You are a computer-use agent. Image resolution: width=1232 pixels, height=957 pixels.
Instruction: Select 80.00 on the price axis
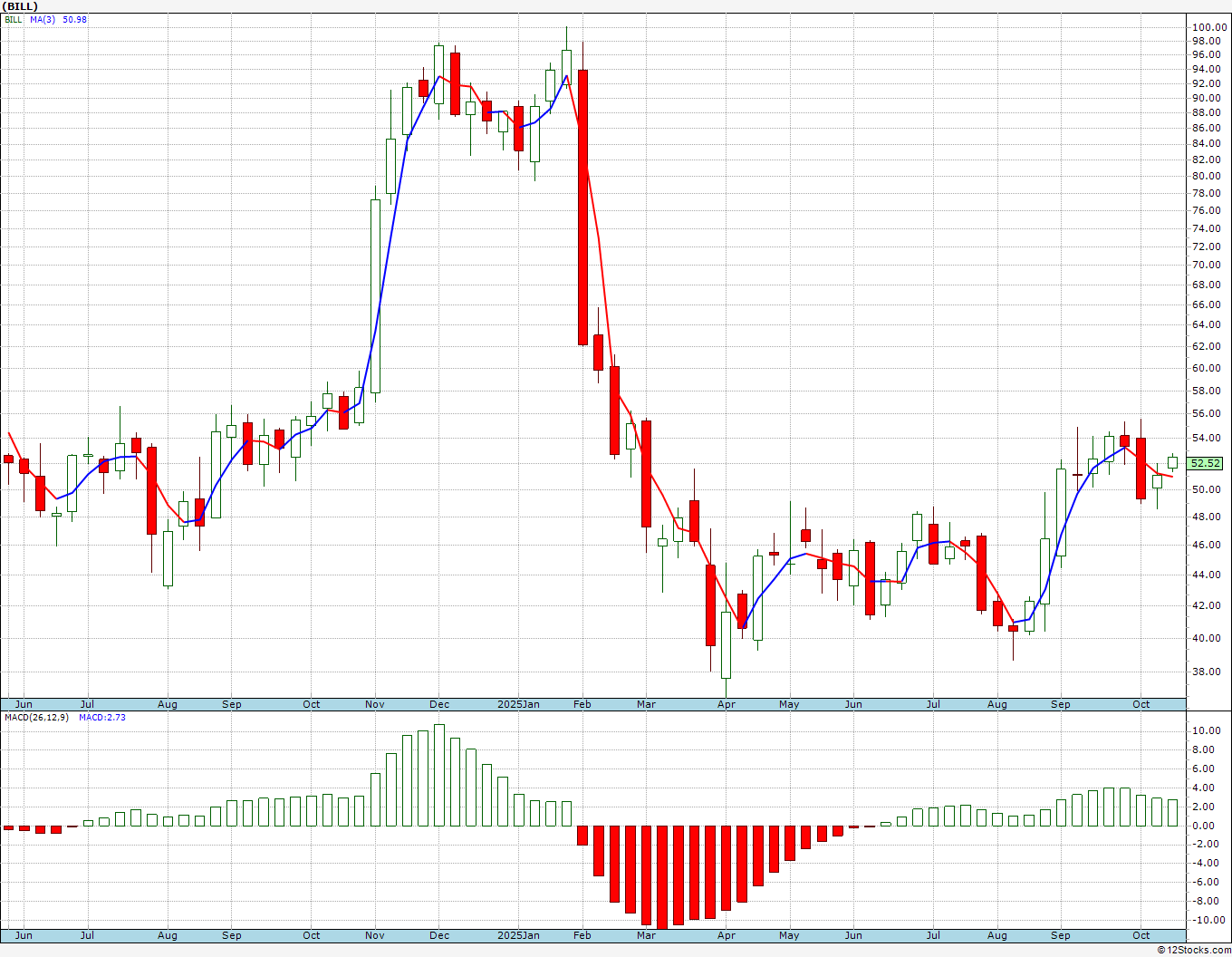point(1208,176)
